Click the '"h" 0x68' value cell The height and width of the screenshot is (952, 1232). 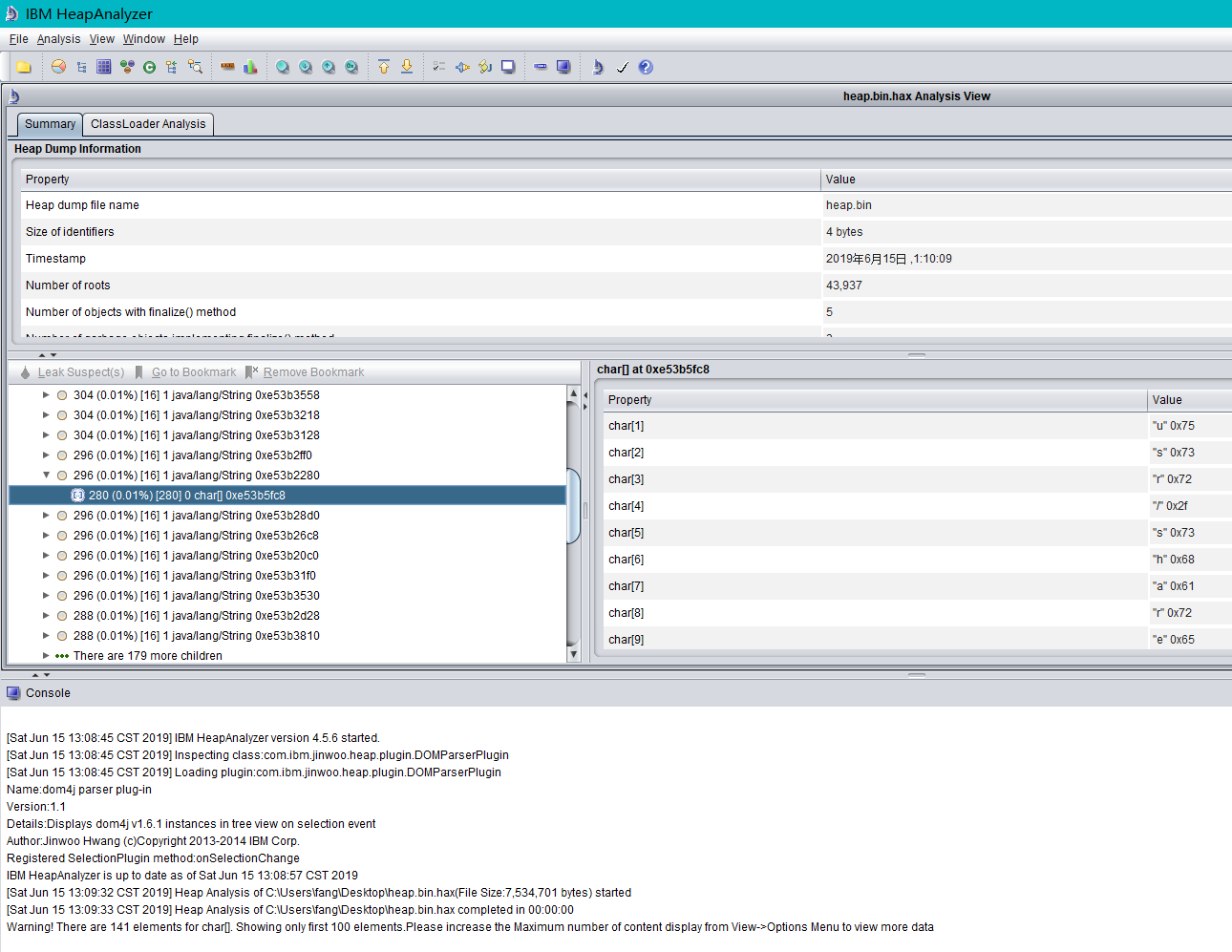[x=1190, y=560]
